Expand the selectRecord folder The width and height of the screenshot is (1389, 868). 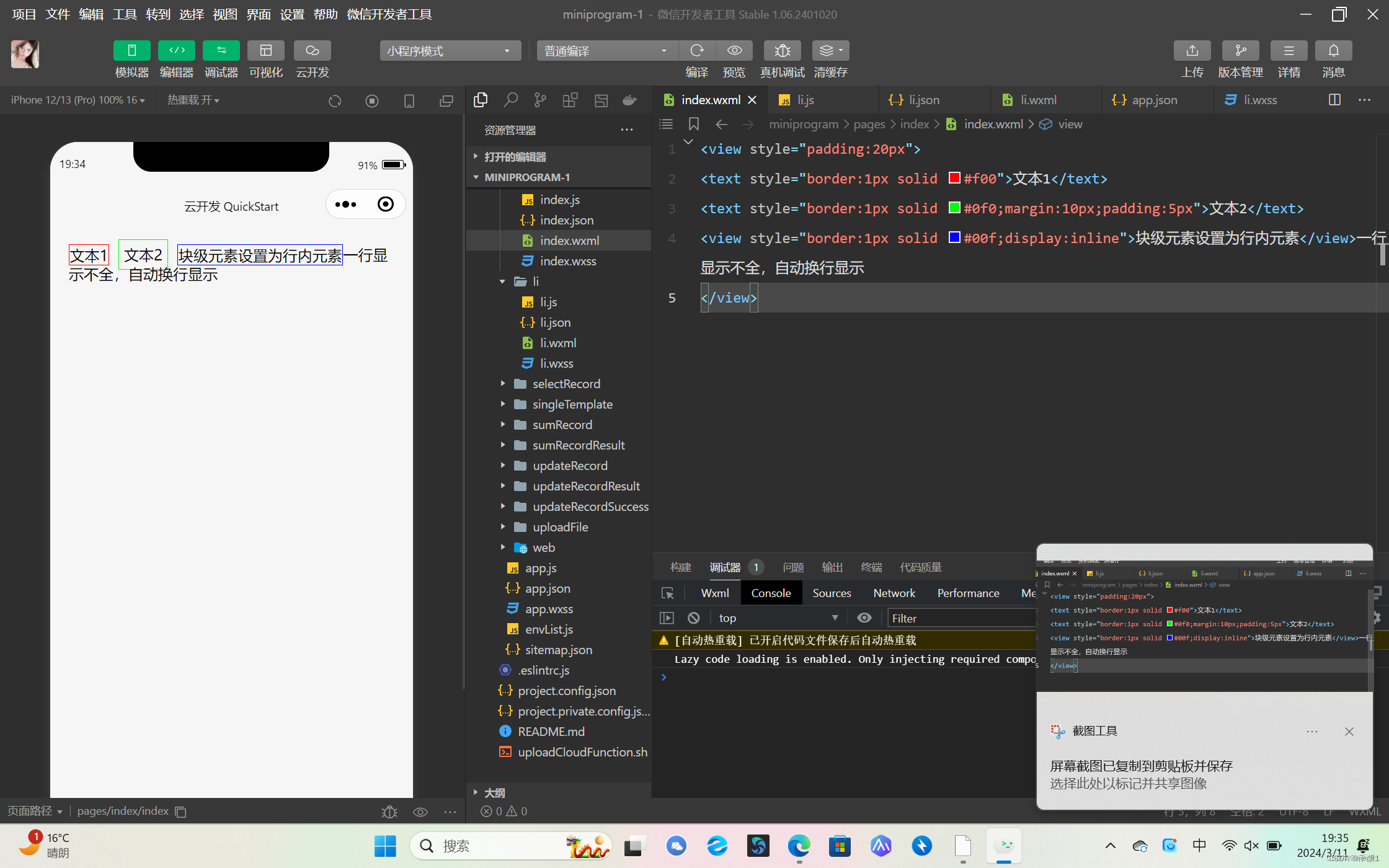point(566,384)
